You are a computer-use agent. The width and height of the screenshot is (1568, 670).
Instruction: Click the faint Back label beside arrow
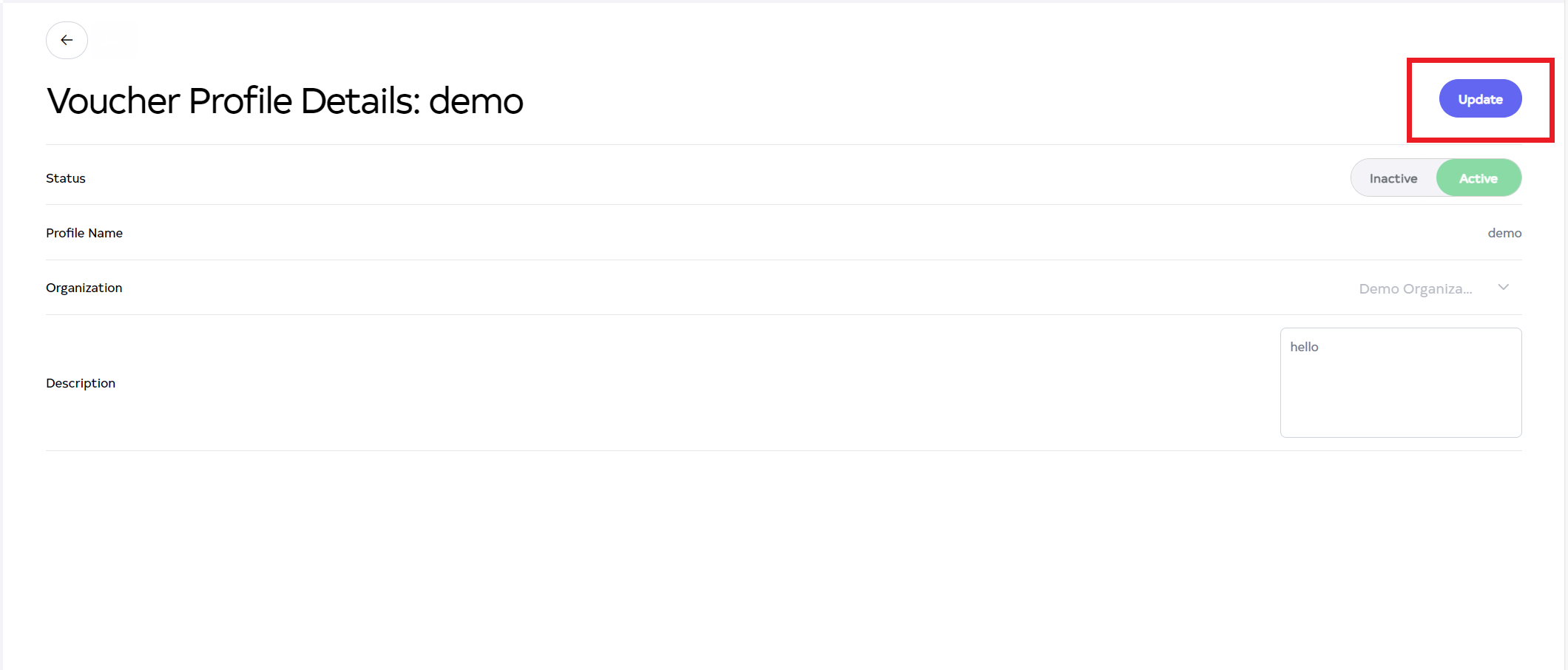pos(116,41)
